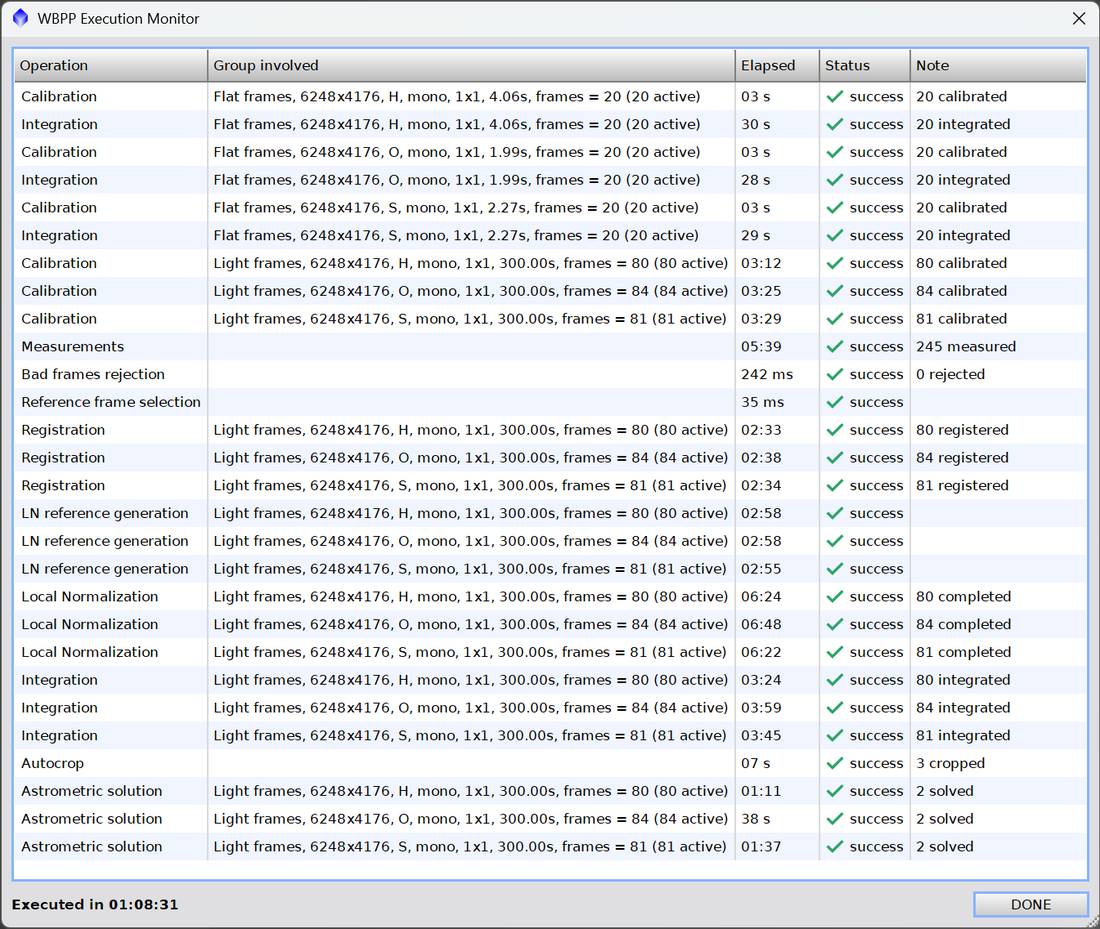Sort by the Operation column header
Image resolution: width=1100 pixels, height=929 pixels.
[110, 65]
